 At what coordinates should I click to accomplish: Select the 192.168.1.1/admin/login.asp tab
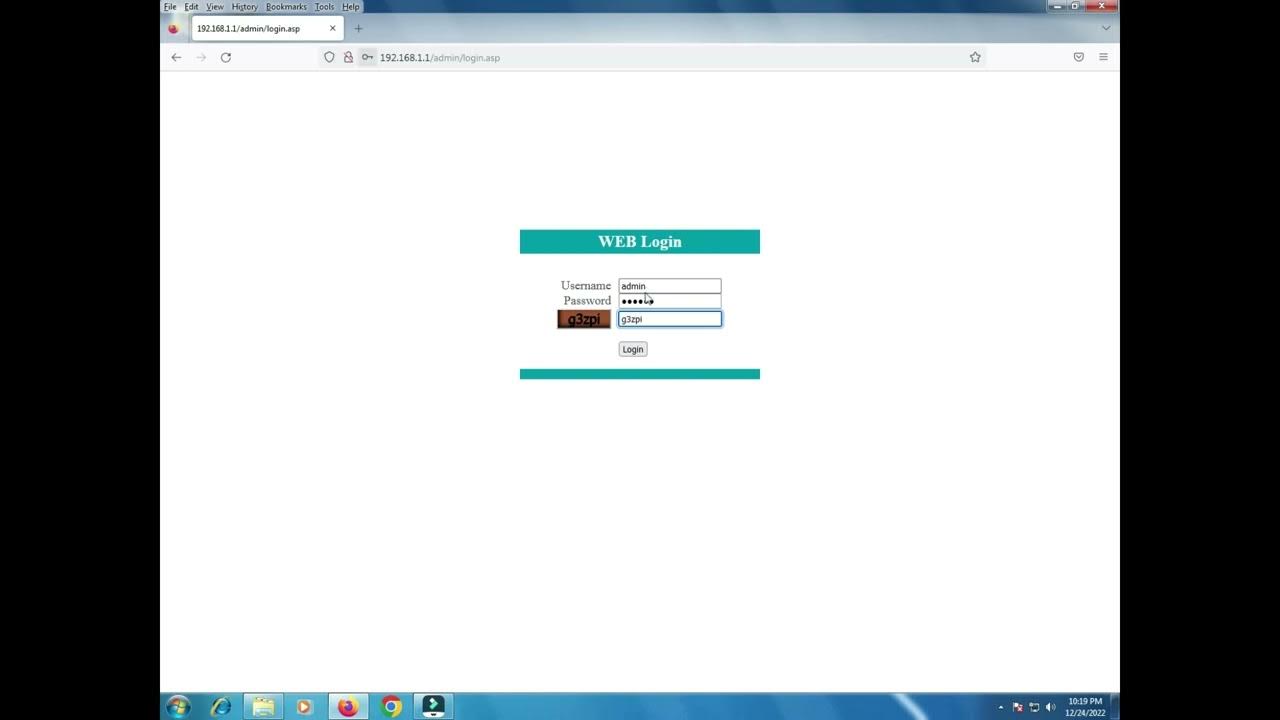(x=267, y=28)
